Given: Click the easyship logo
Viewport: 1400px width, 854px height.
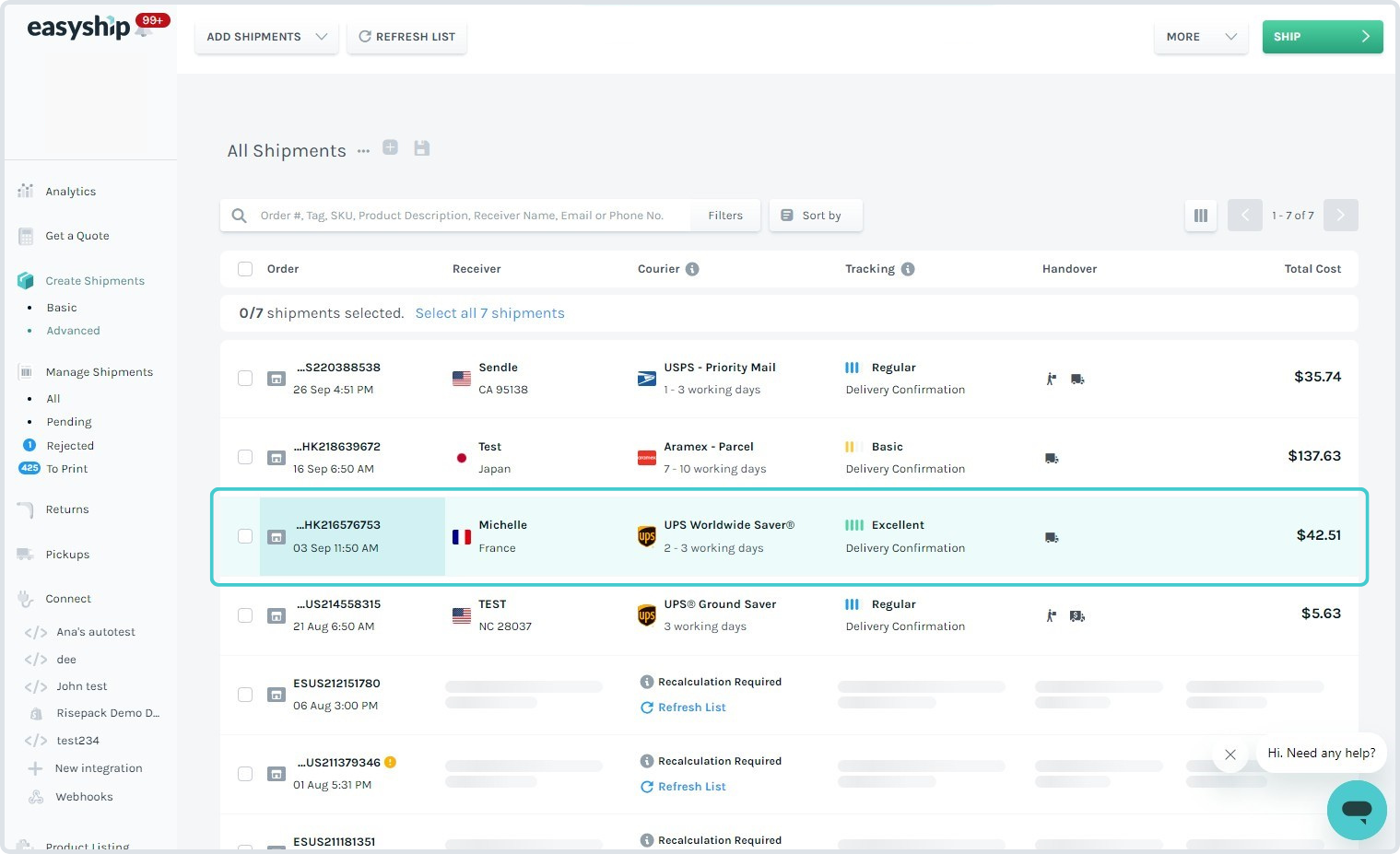Looking at the screenshot, I should click(x=78, y=29).
